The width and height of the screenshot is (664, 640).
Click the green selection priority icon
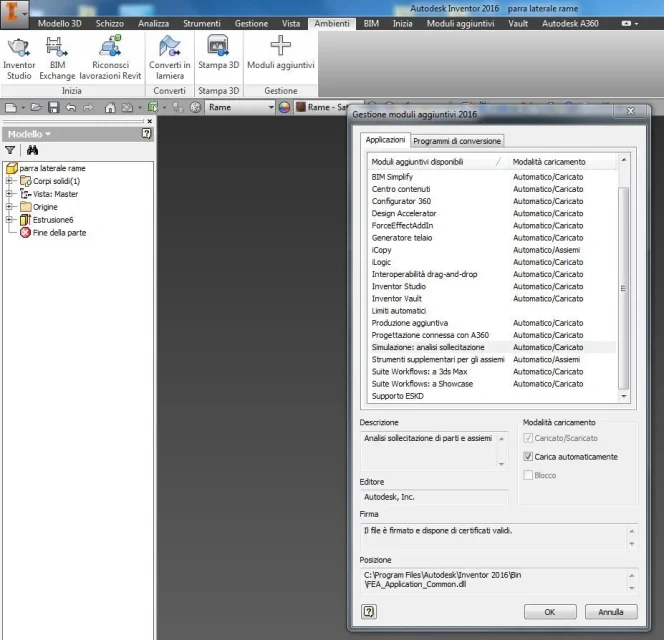coord(152,108)
